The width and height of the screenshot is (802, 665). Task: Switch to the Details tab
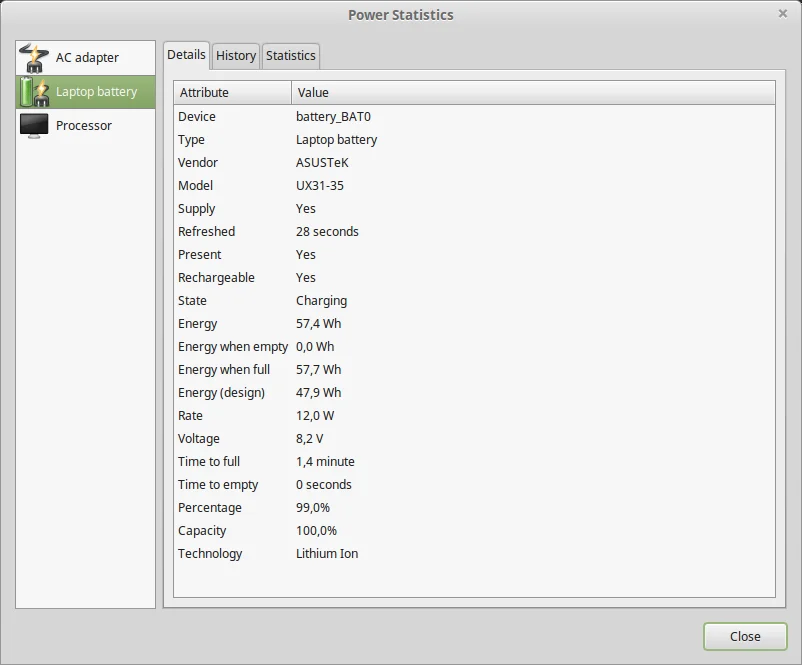pos(186,55)
